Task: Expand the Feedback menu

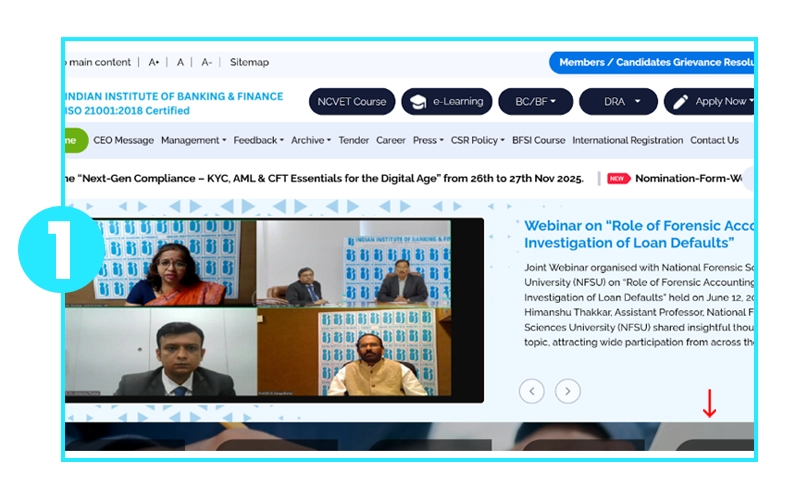Action: pos(258,140)
